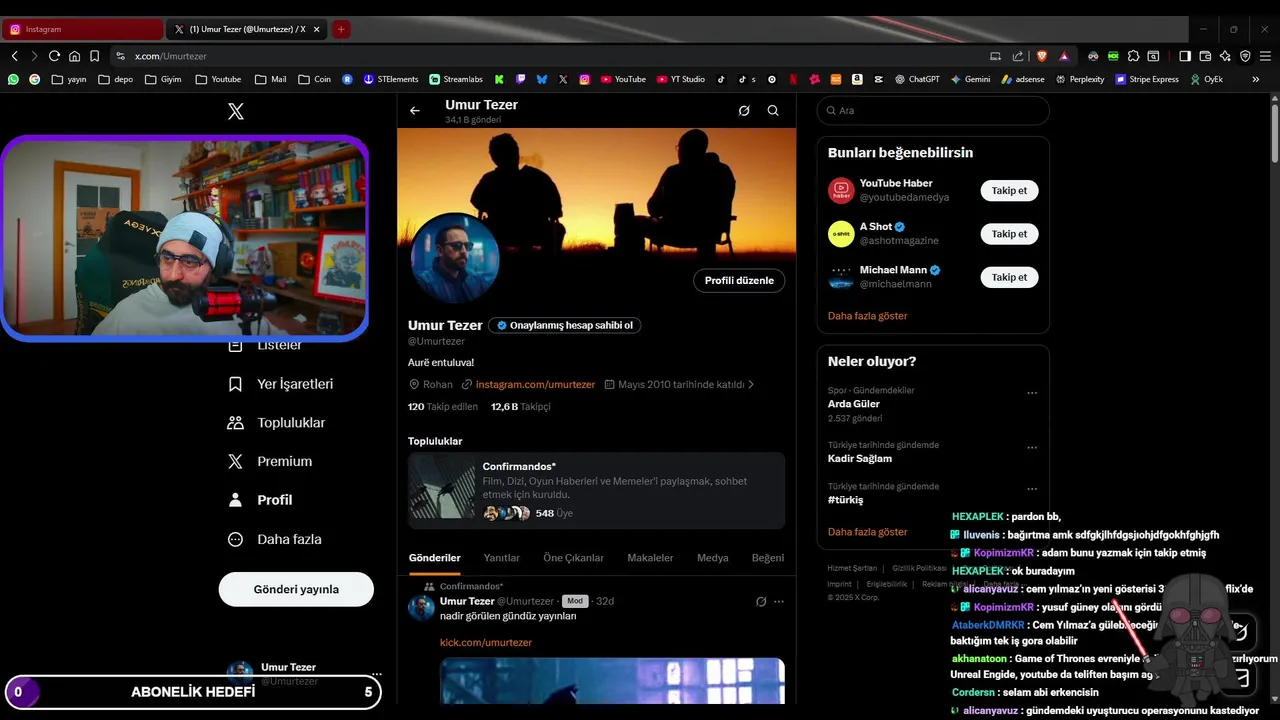The width and height of the screenshot is (1280, 720).
Task: Open Grok icon in the profile header
Action: (x=744, y=111)
